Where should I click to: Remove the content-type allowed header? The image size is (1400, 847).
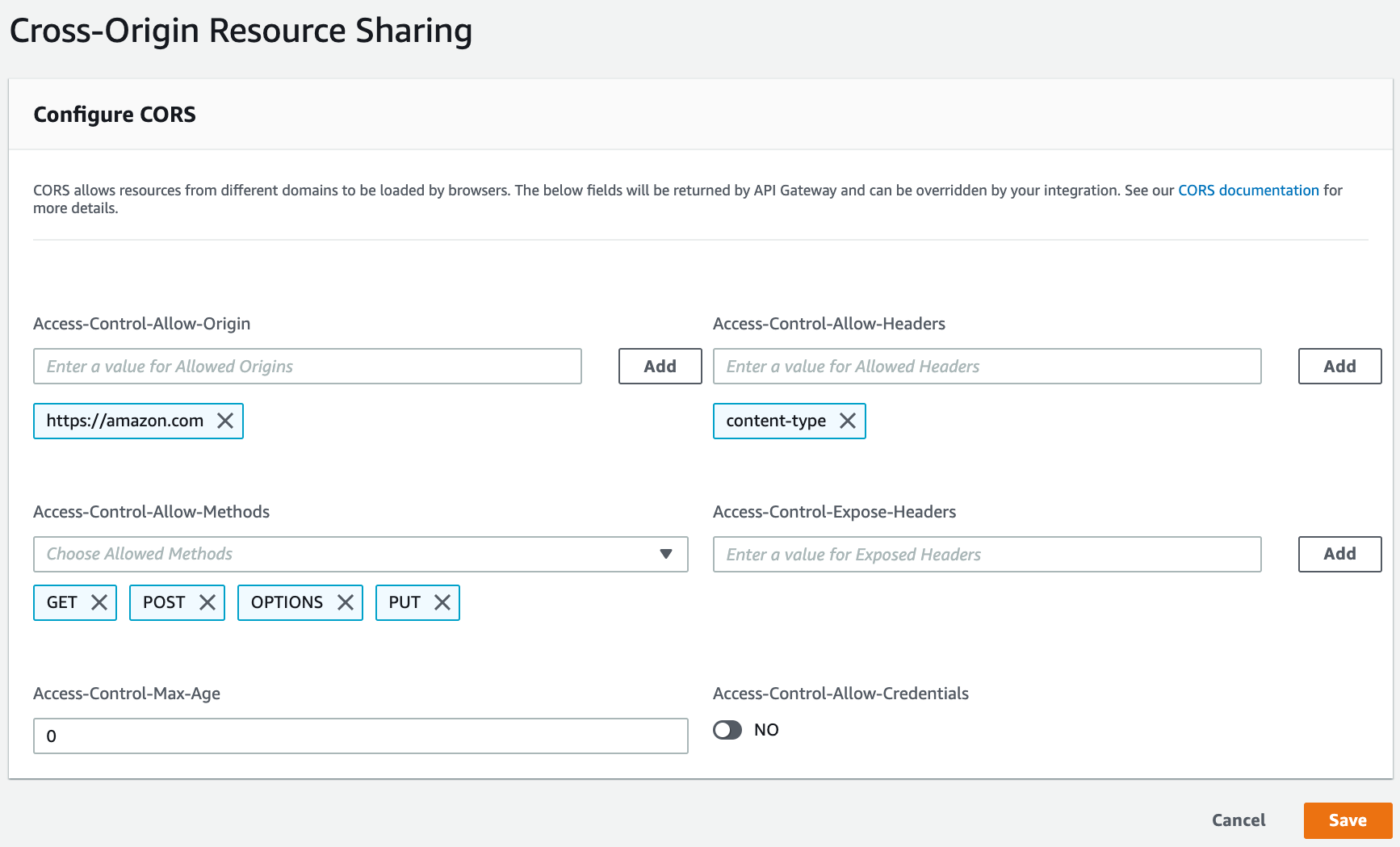pos(849,421)
